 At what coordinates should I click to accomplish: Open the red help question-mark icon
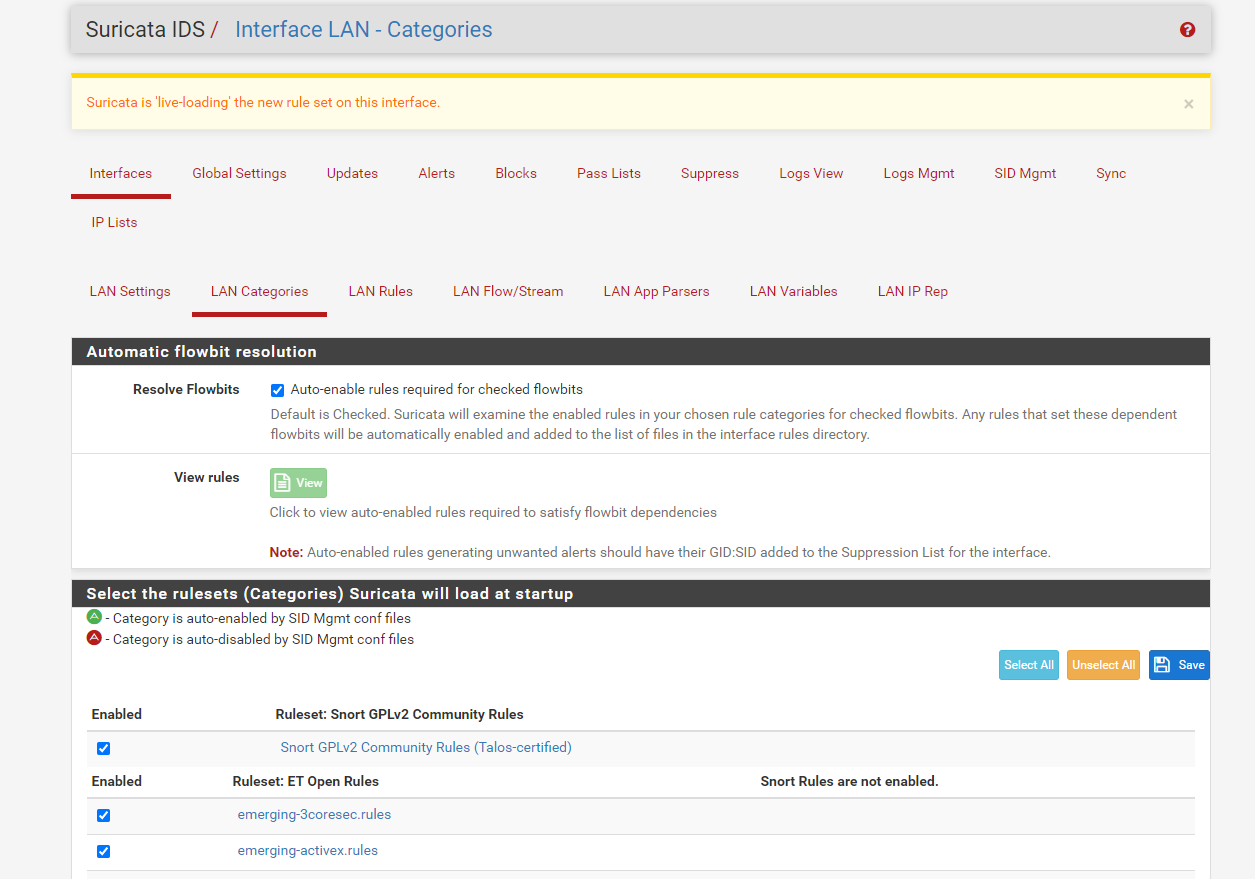click(x=1187, y=30)
